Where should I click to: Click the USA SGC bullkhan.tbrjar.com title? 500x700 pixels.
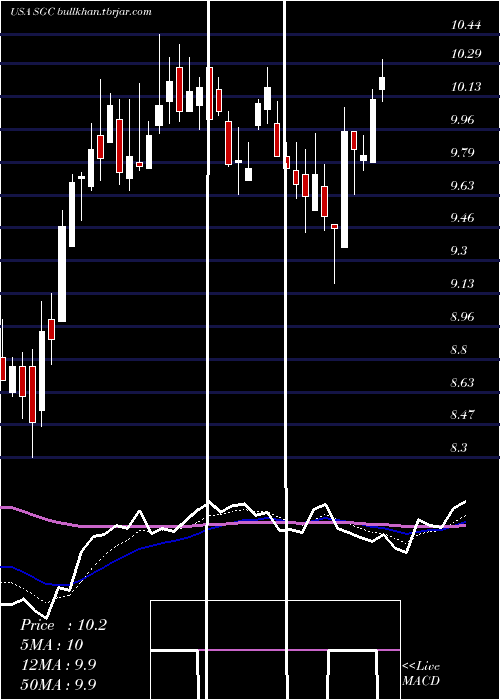[x=81, y=12]
